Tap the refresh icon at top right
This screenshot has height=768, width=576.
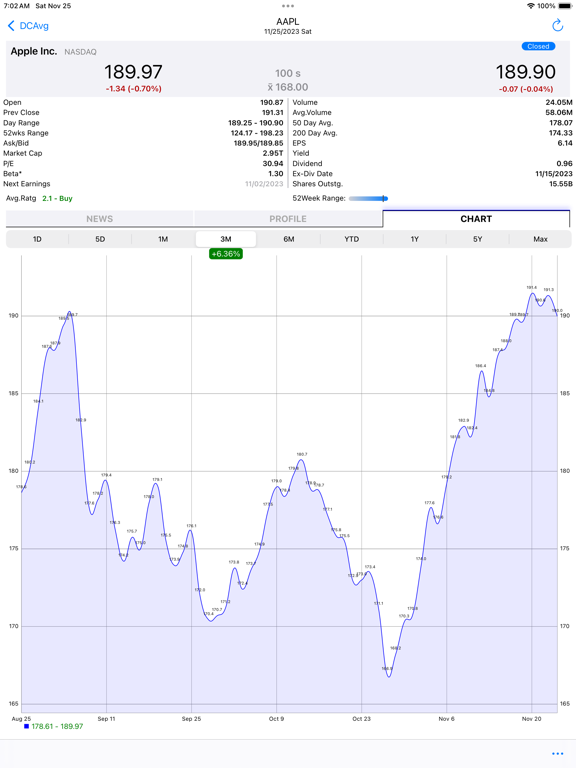[557, 25]
